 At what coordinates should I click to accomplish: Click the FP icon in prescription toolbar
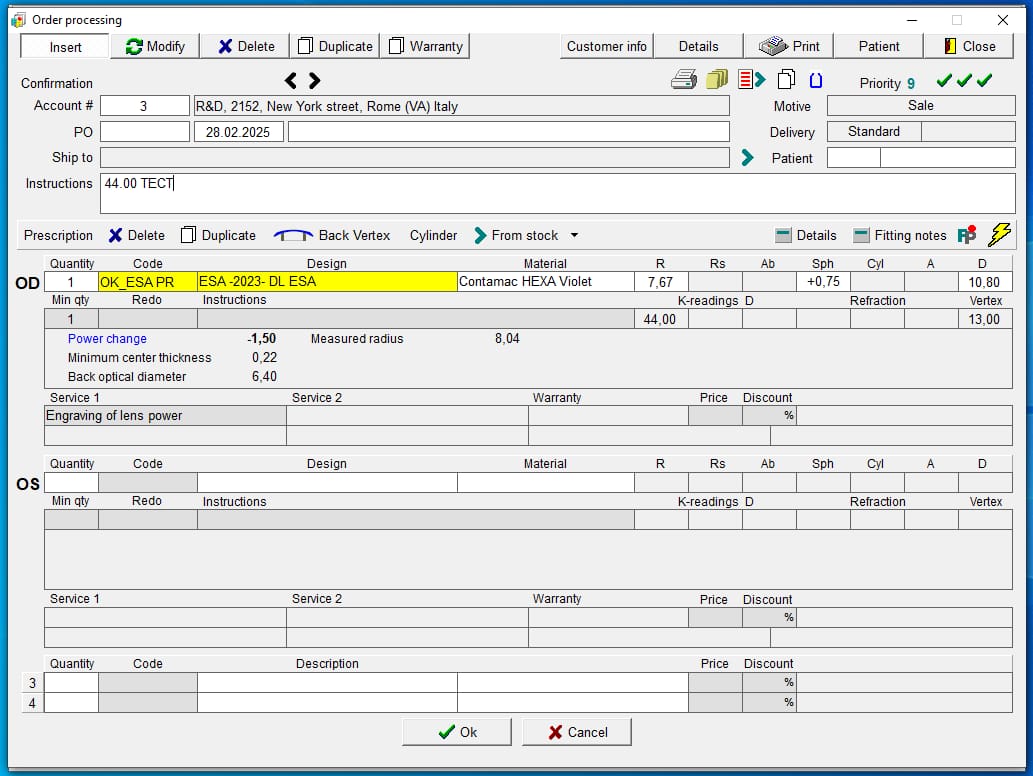point(966,235)
